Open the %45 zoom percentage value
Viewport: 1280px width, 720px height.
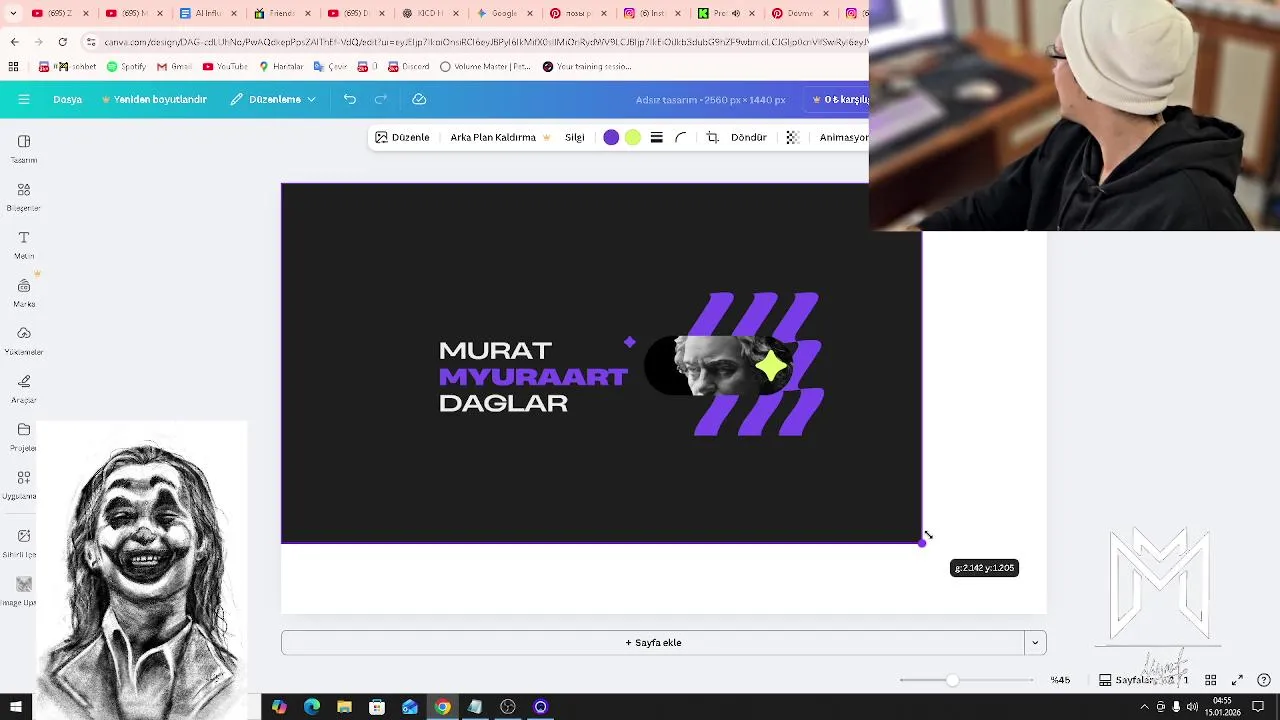coord(1060,680)
